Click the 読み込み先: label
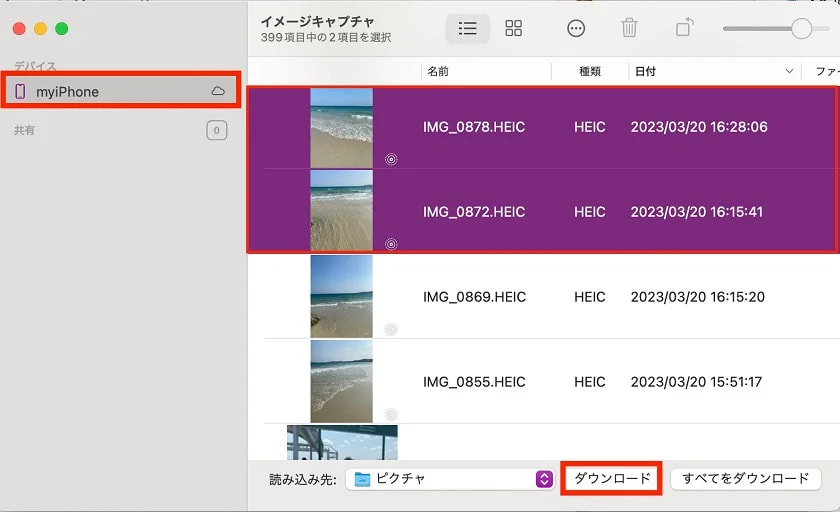The image size is (840, 512). click(x=303, y=479)
